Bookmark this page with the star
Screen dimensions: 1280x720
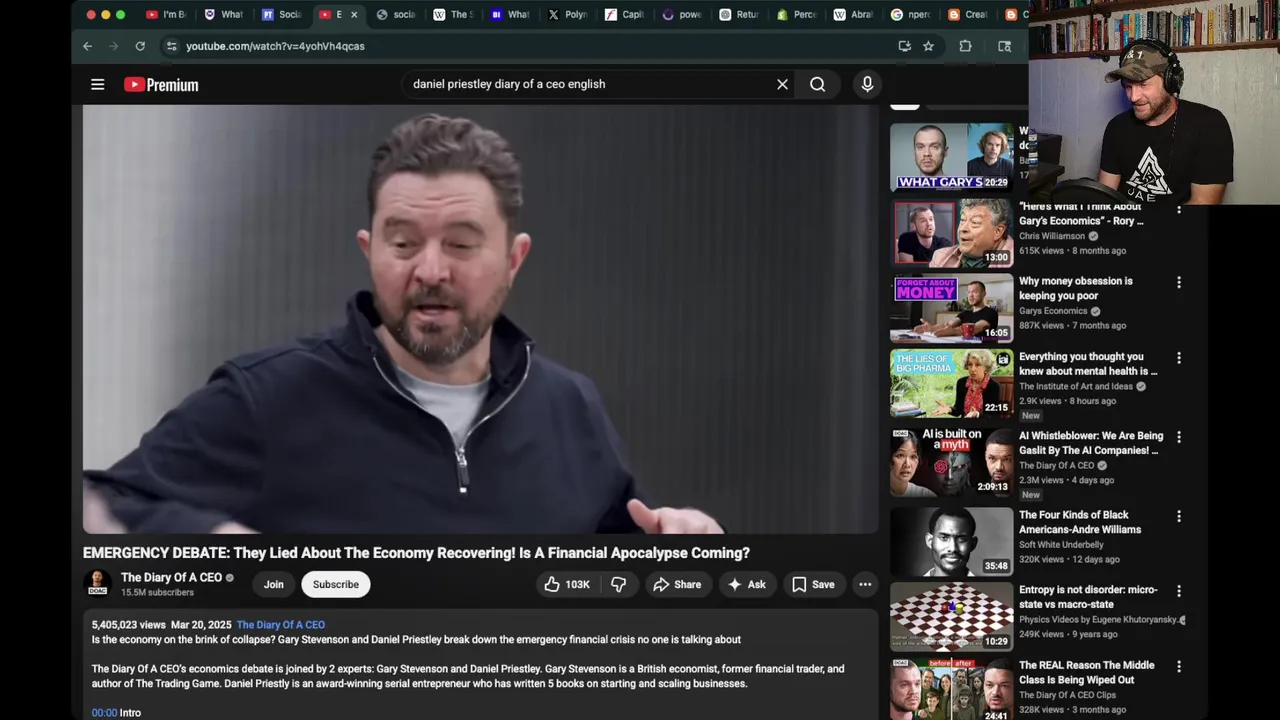click(928, 46)
